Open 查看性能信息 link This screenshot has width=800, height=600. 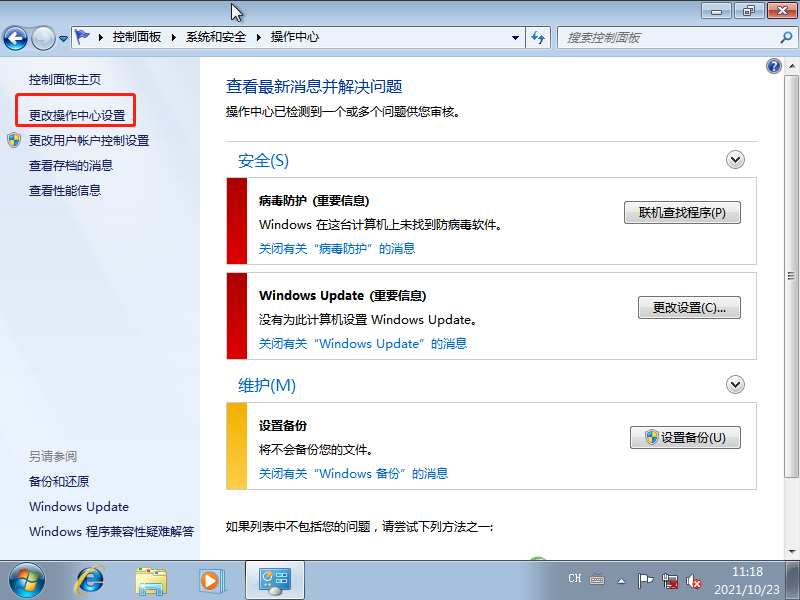click(x=65, y=191)
